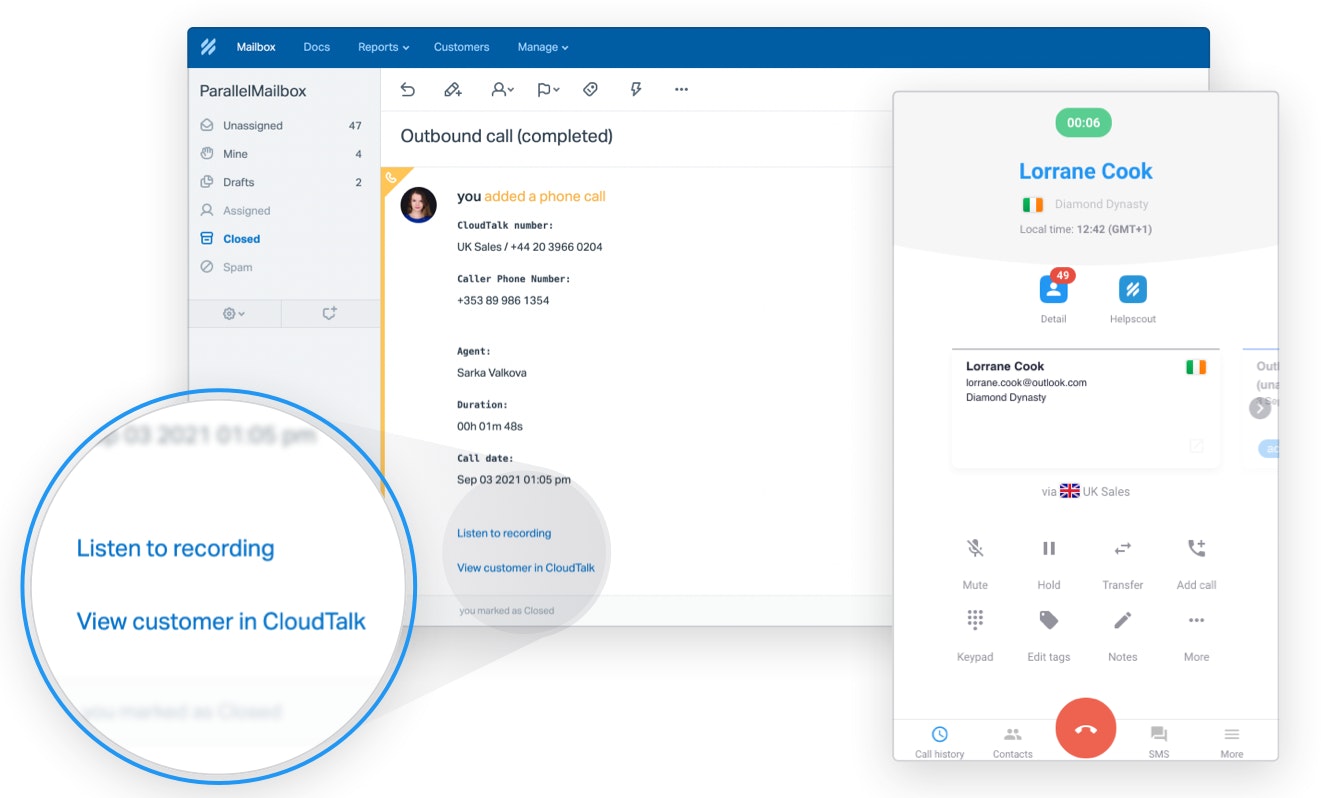Click the outbound call phone corner icon
Viewport: 1321px width, 798px height.
392,178
